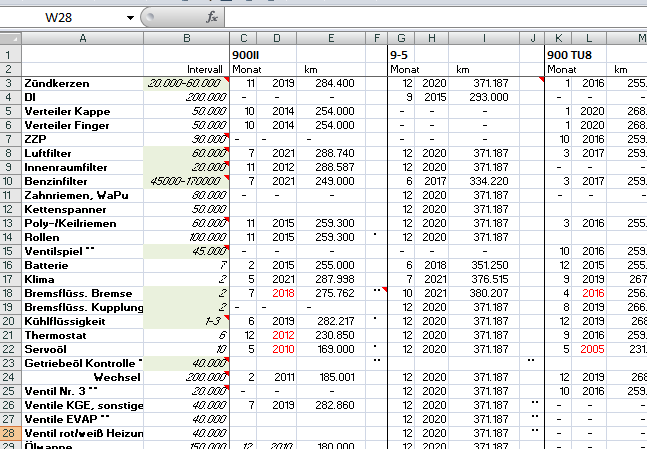Select the 'Kettenspanner' cell

pyautogui.click(x=83, y=210)
